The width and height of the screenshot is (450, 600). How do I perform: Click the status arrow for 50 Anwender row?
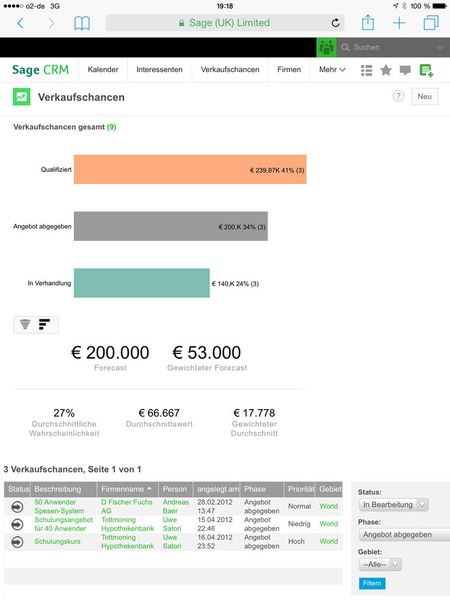click(17, 507)
